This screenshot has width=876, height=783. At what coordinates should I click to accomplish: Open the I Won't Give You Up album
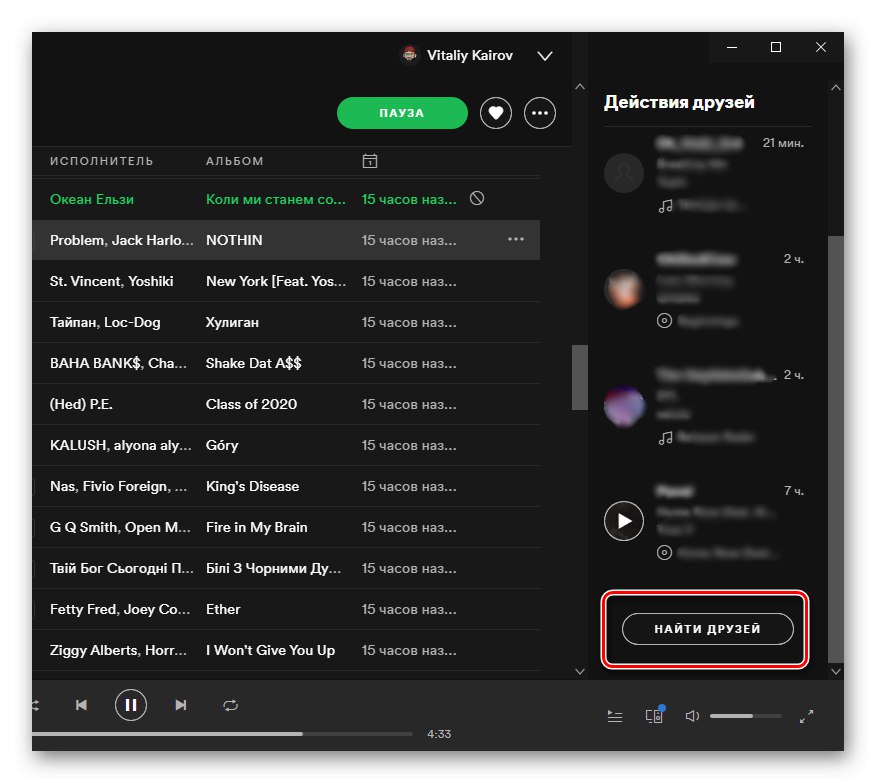pos(270,651)
